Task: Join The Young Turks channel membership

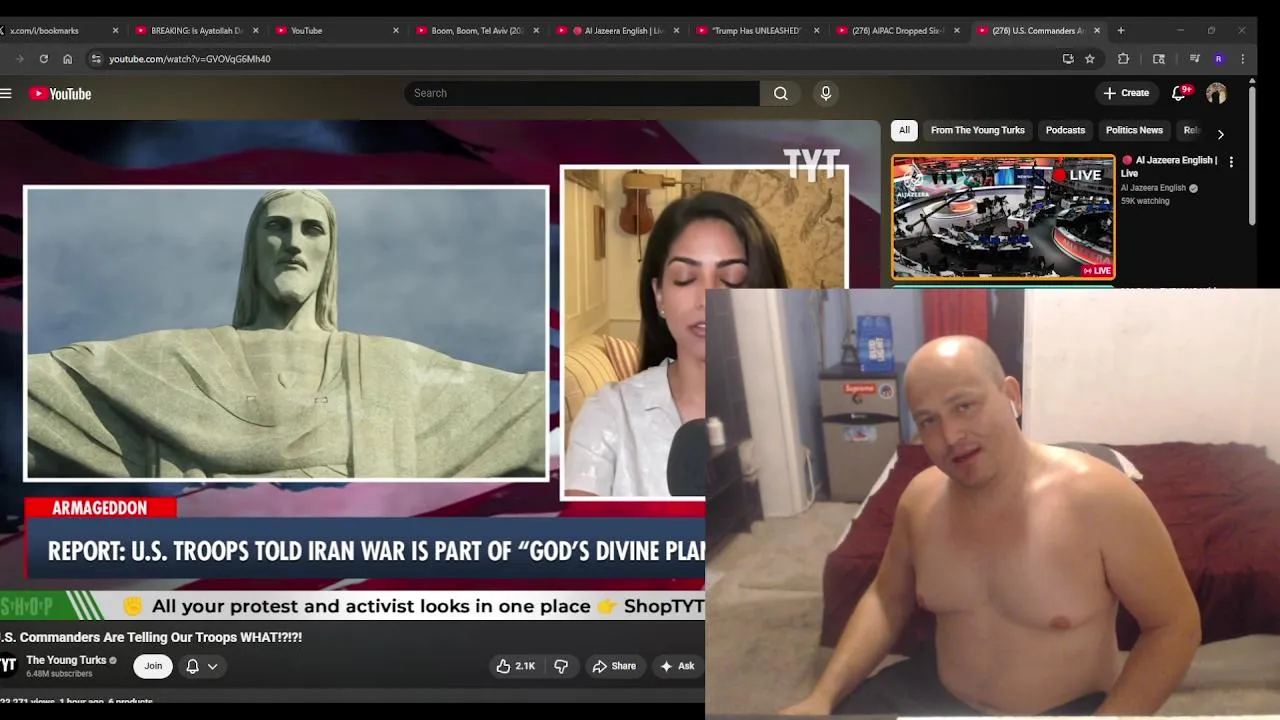Action: (x=153, y=666)
